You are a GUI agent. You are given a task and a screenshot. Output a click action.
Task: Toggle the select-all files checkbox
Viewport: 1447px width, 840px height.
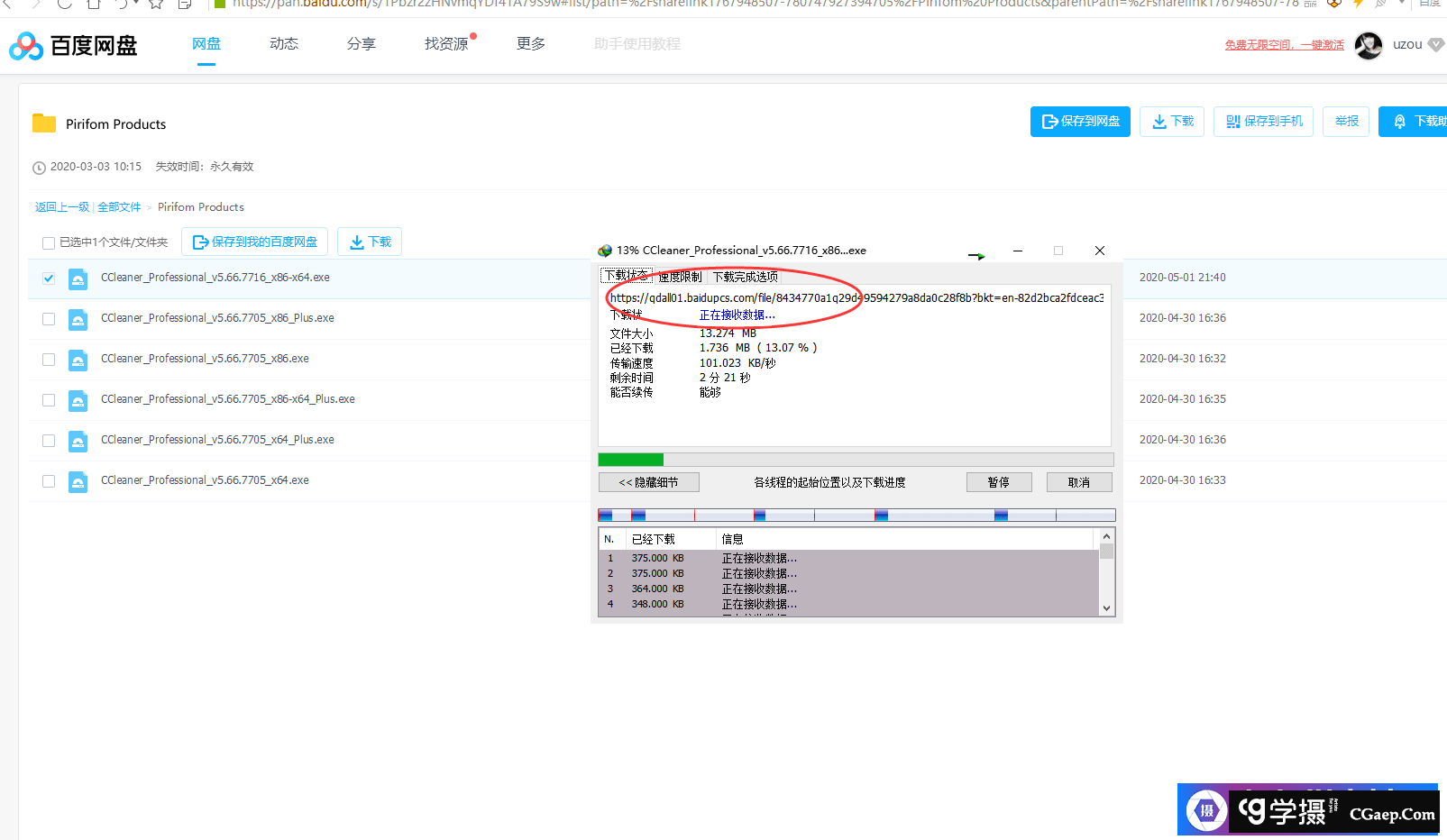coord(49,242)
